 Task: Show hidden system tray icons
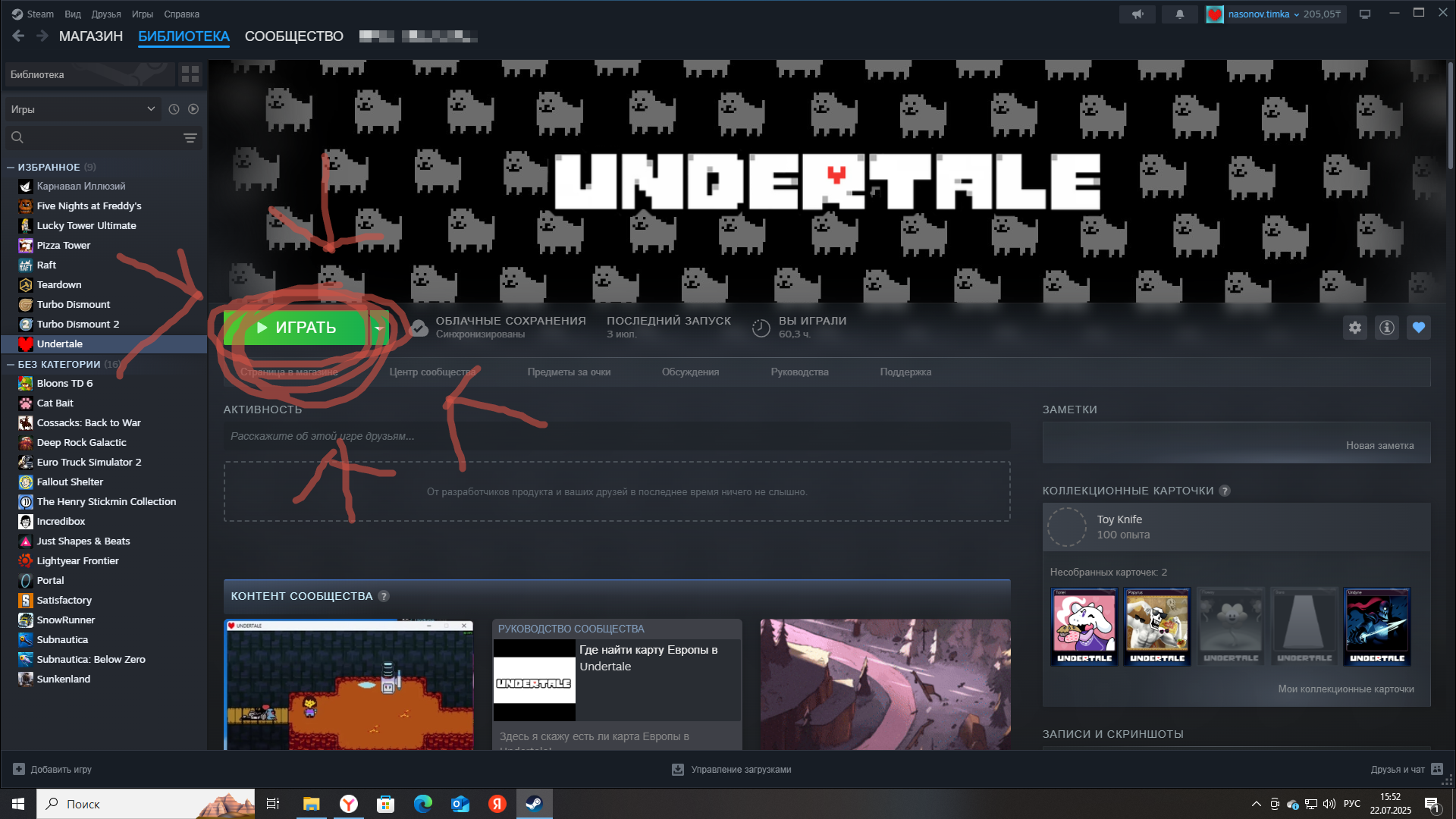[x=1256, y=804]
